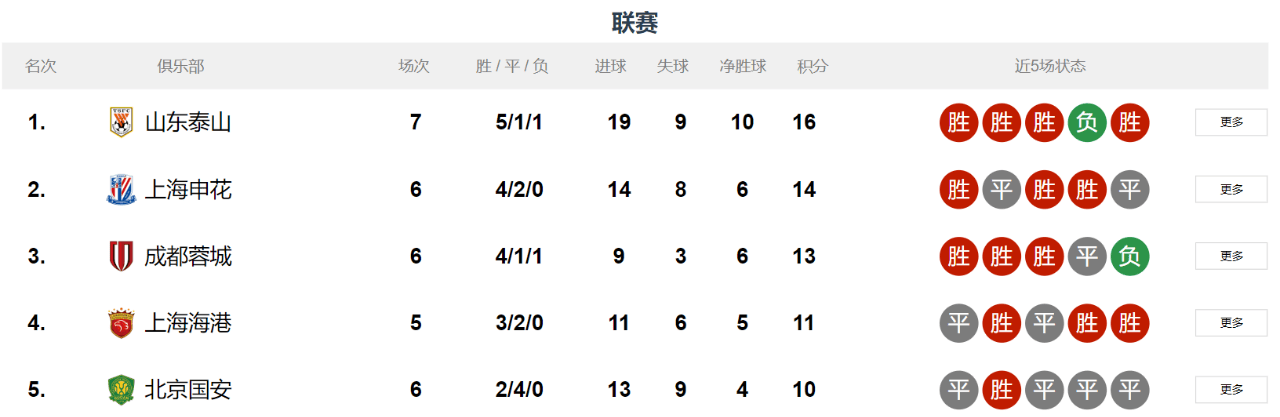Click the Shanghai Shenhua club logo
This screenshot has height=417, width=1280.
[121, 189]
